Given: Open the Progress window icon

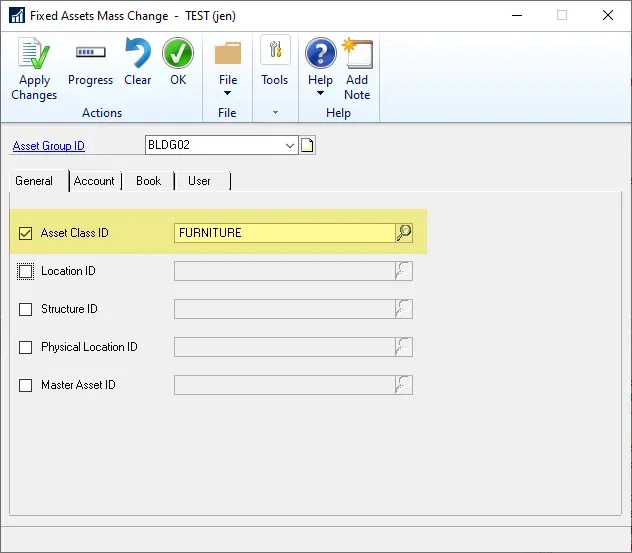Looking at the screenshot, I should 90,54.
